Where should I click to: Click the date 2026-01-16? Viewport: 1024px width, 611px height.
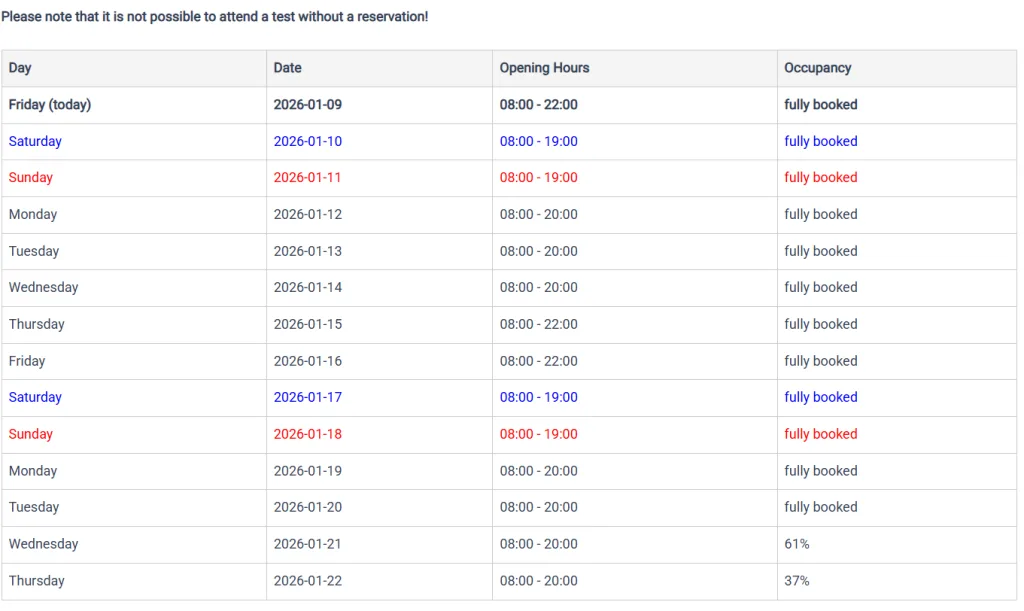(307, 361)
